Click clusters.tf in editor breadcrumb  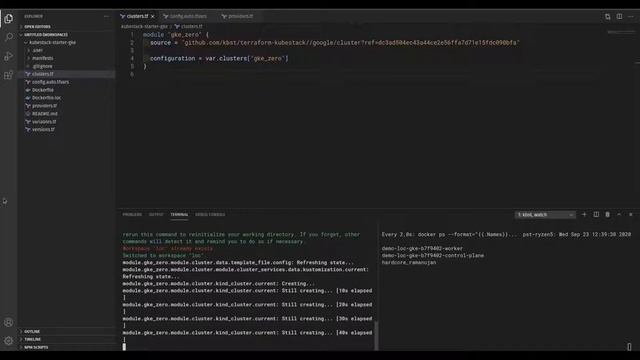tap(191, 27)
